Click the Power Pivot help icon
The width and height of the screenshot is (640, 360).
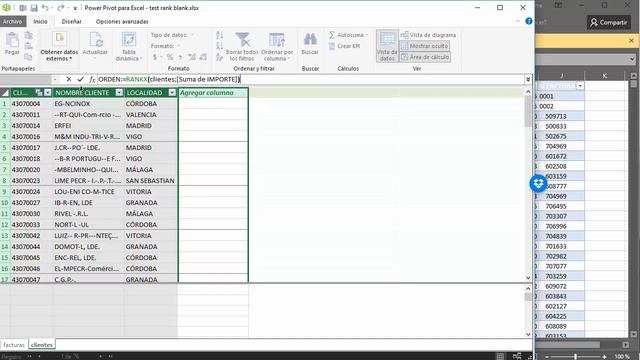[x=529, y=21]
